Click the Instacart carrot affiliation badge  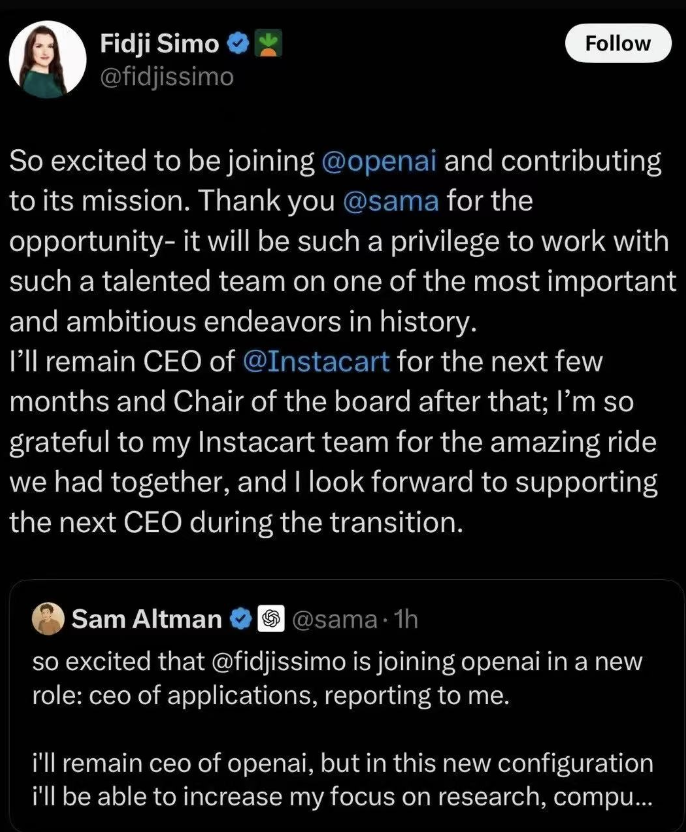265,43
